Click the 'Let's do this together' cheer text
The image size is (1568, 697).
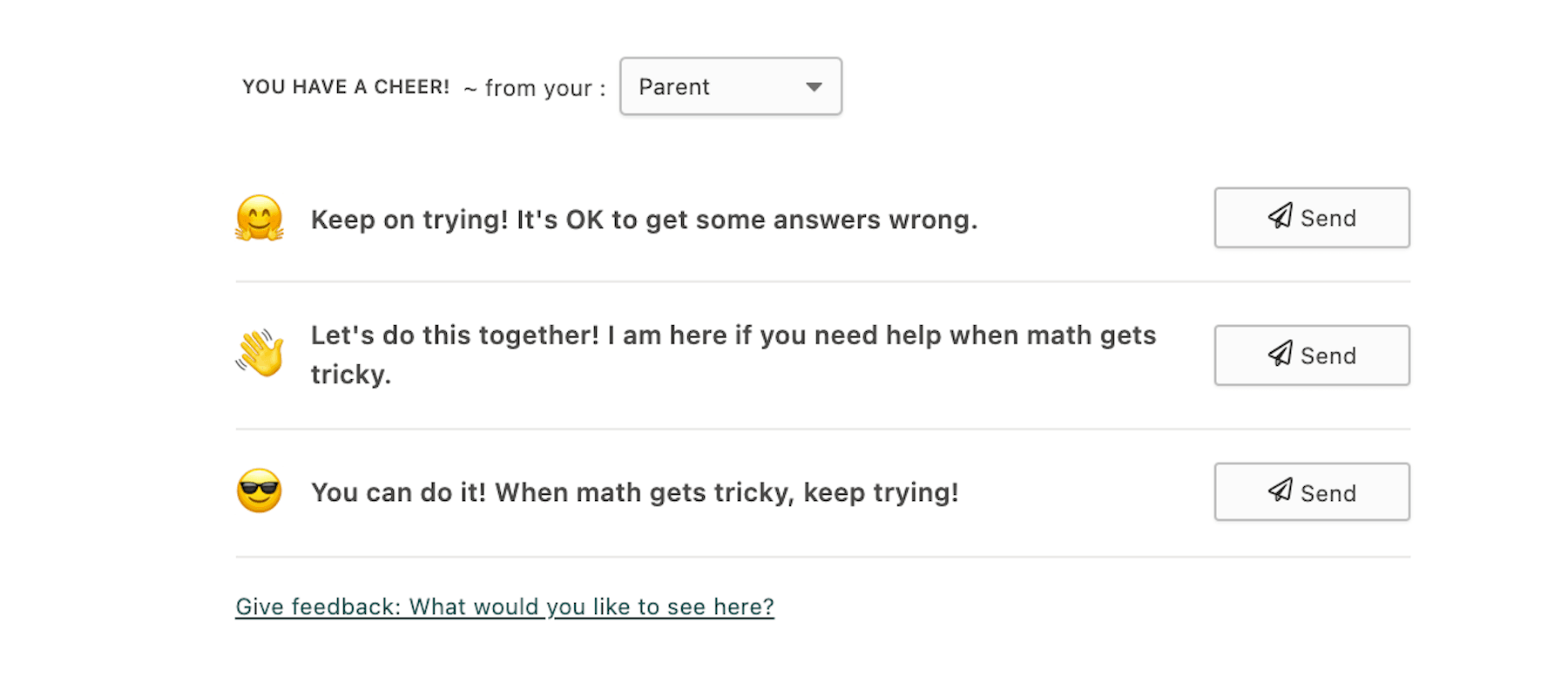[x=732, y=354]
